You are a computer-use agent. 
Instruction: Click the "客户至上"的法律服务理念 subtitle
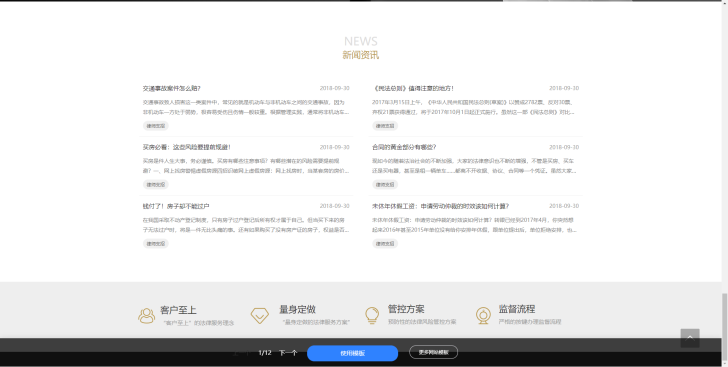199,322
